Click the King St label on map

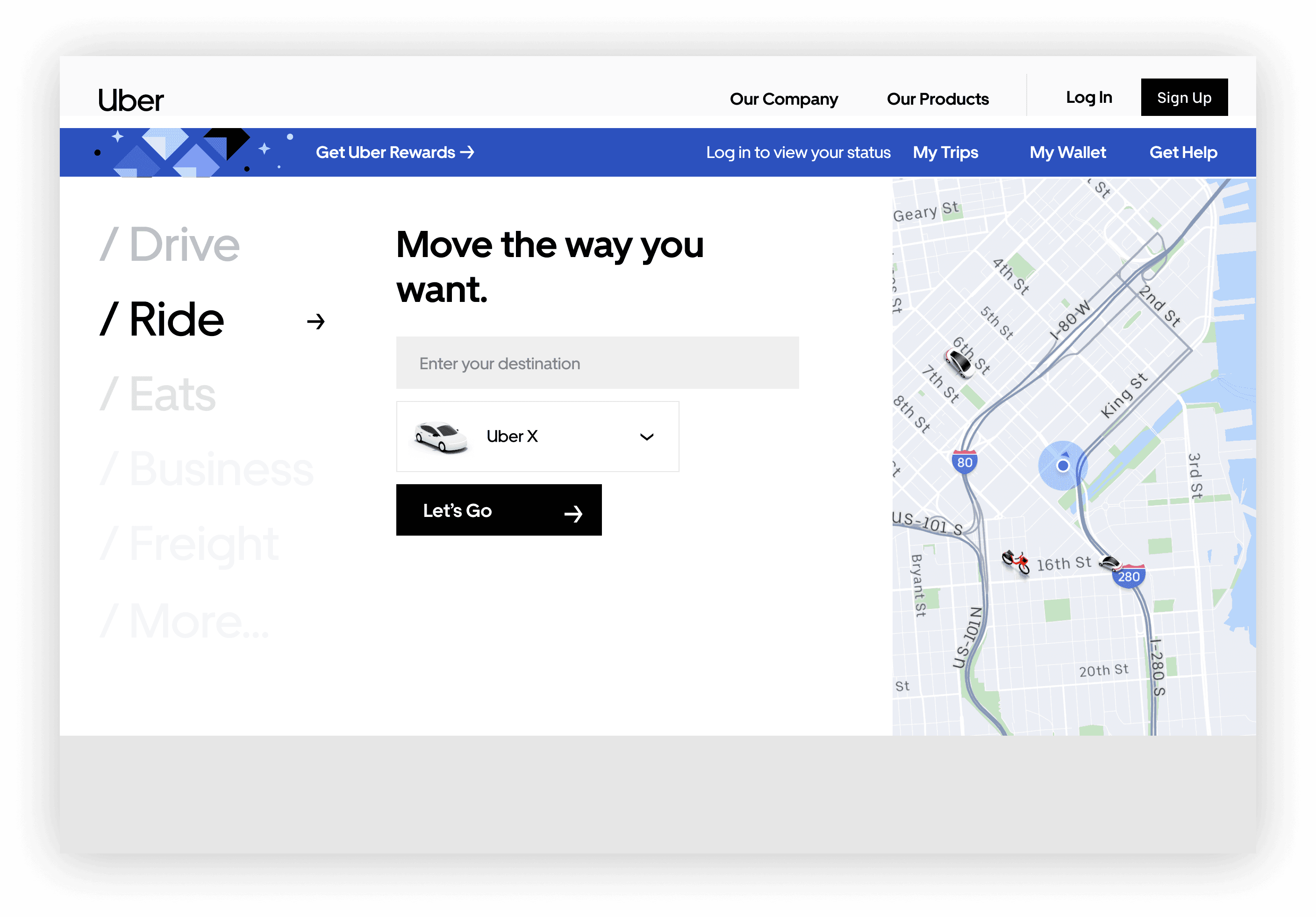(1124, 395)
